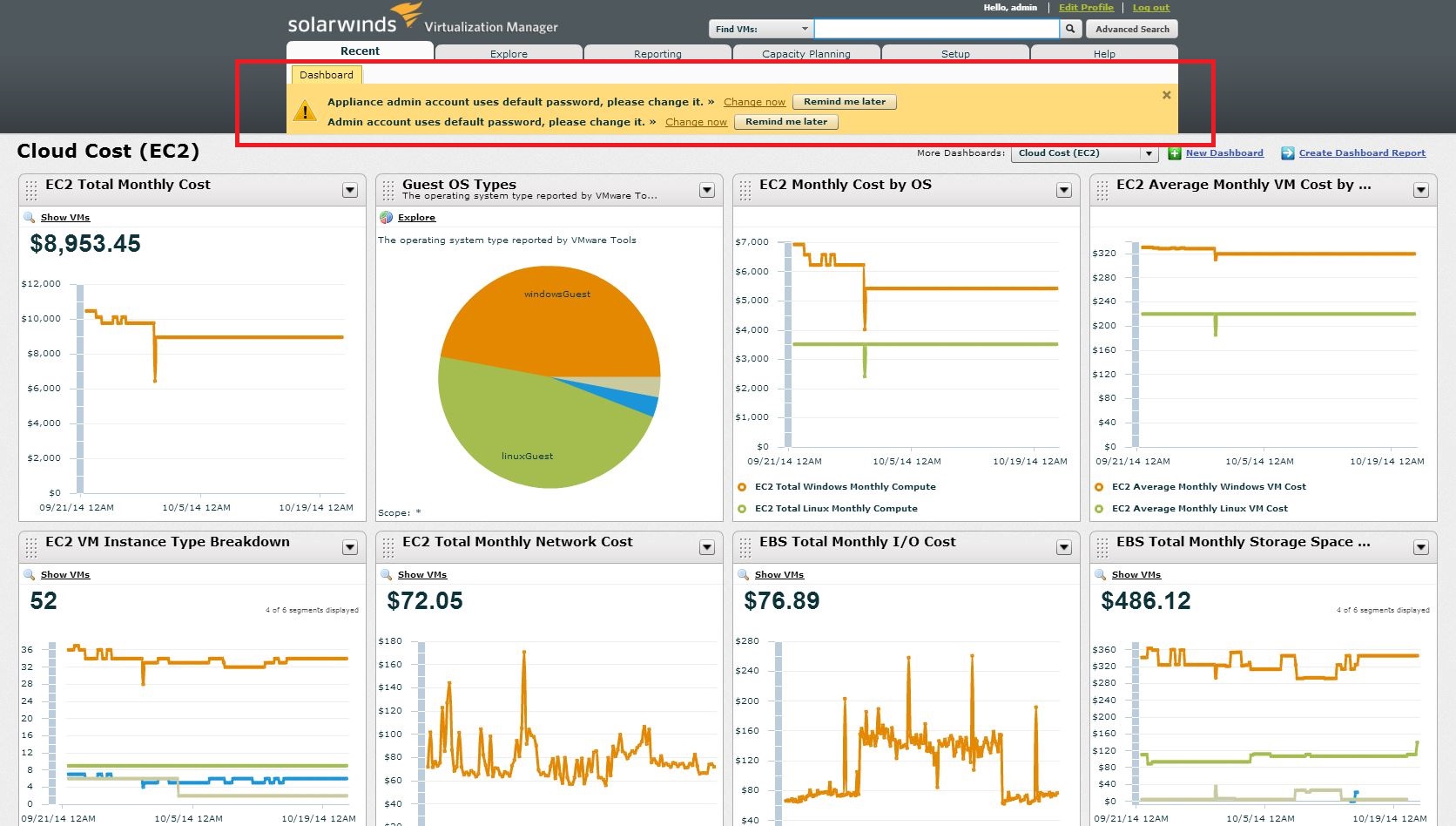
Task: Click the warning triangle icon in yellow banner
Action: coord(305,112)
